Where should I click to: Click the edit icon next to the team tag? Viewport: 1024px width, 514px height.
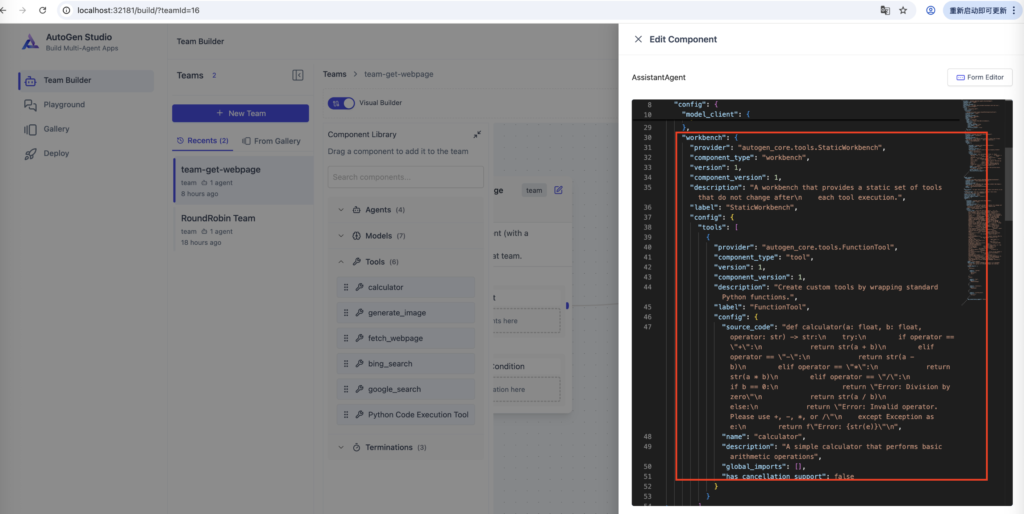[x=558, y=190]
